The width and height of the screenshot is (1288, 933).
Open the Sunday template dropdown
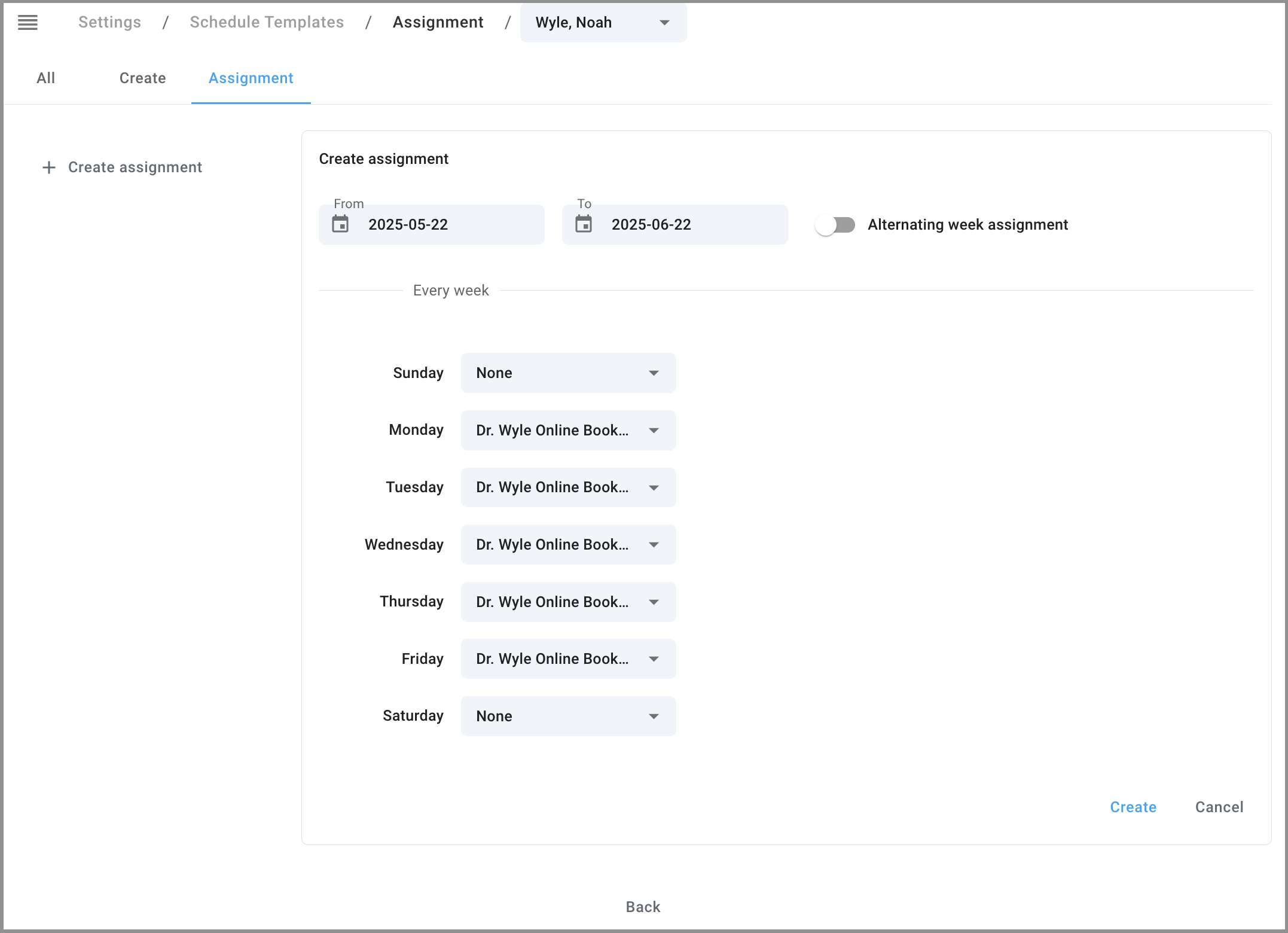(568, 373)
